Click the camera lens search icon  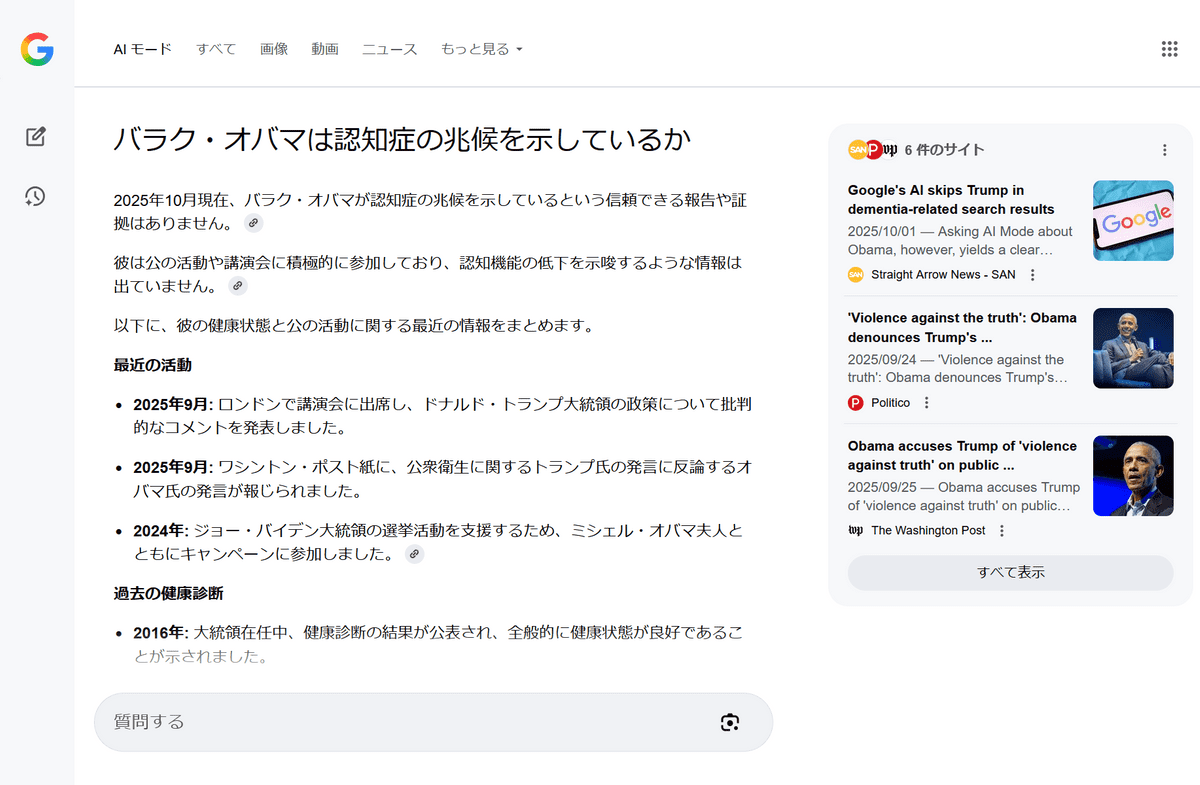pos(729,722)
